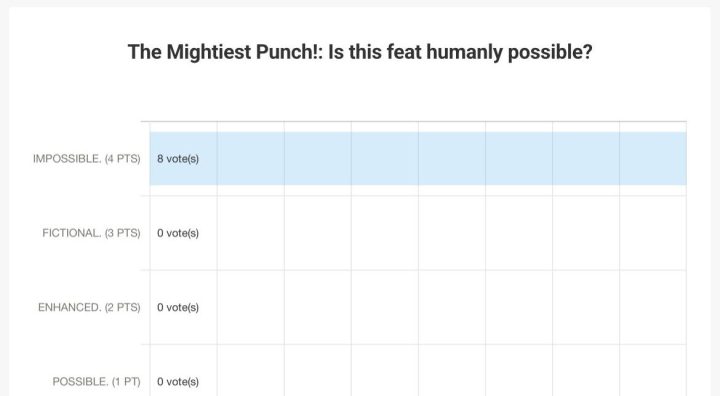Viewport: 720px width, 396px height.
Task: Click the '(3 PTS)' points text
Action: (x=123, y=233)
